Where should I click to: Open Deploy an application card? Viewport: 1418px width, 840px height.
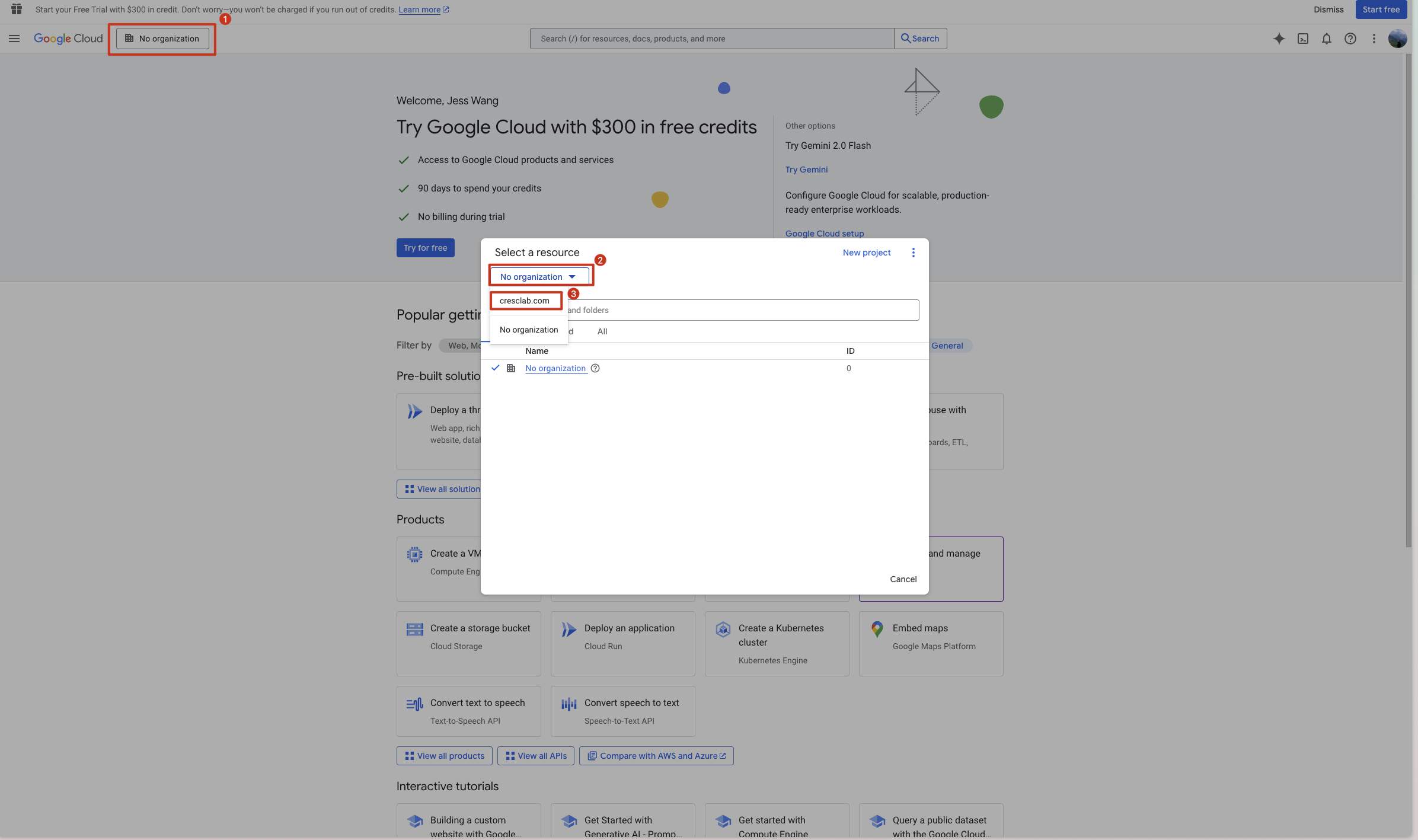click(x=623, y=644)
